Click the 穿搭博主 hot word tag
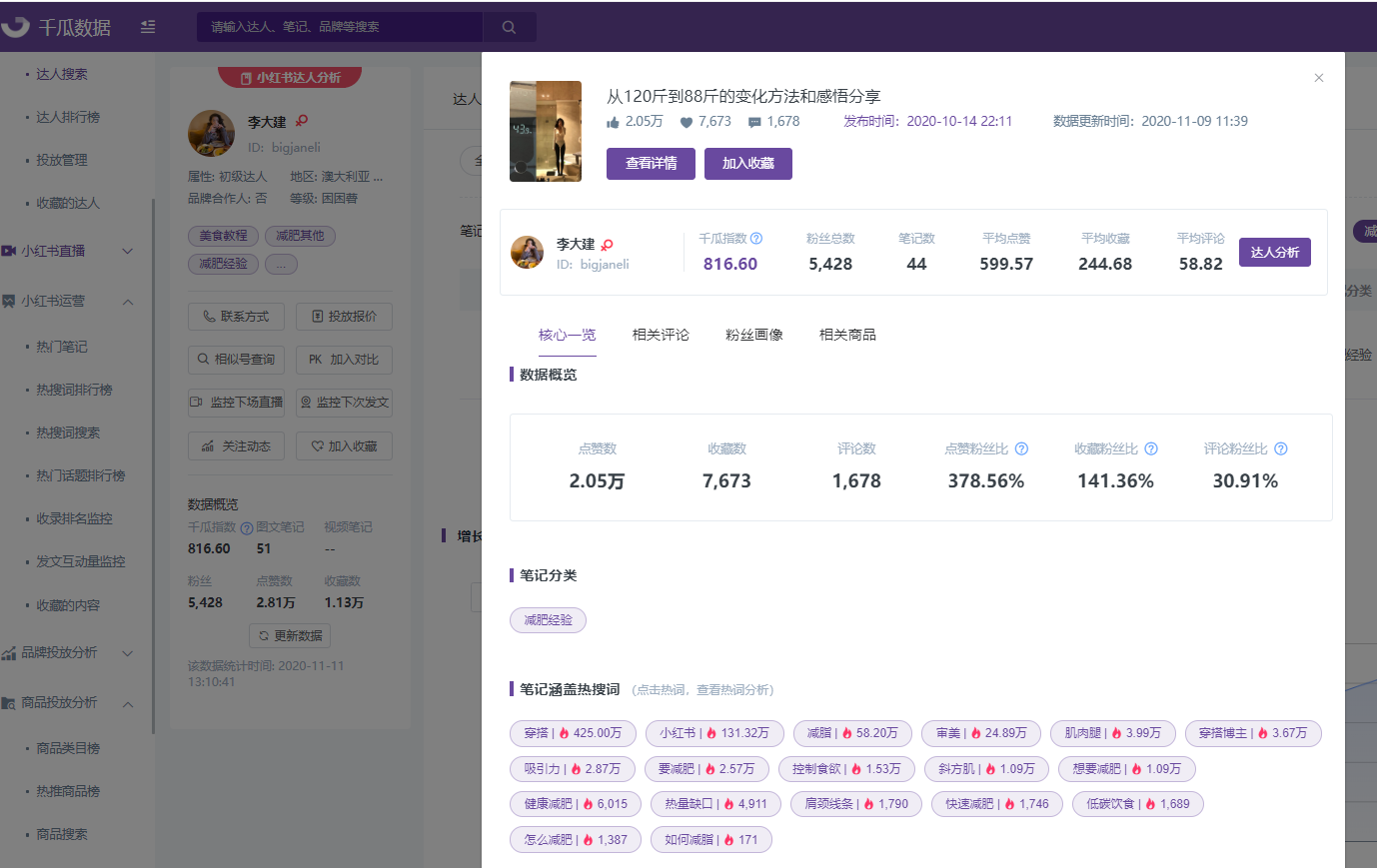This screenshot has height=868, width=1377. [x=1253, y=733]
